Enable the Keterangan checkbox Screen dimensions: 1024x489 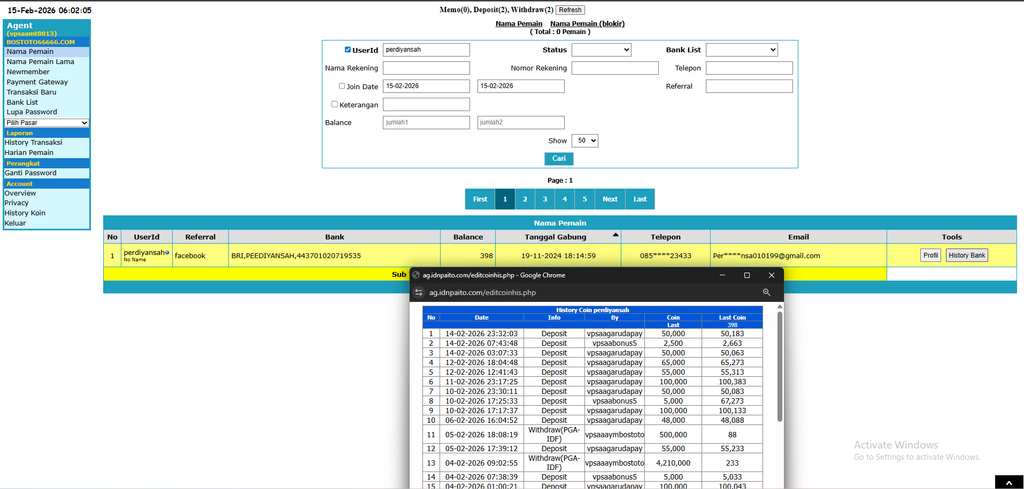tap(335, 104)
